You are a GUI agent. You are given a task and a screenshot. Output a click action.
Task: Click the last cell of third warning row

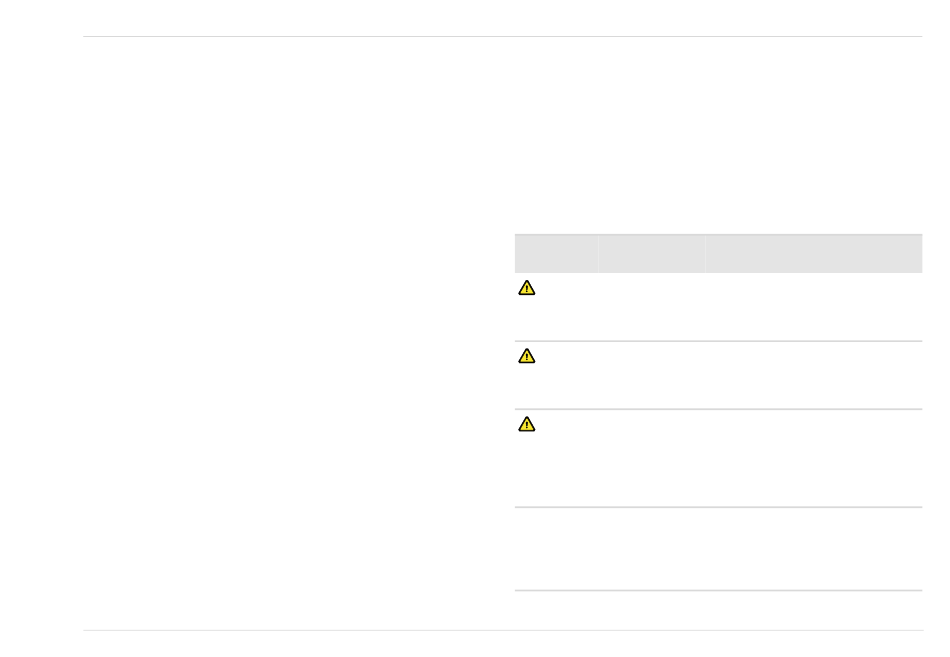(814, 458)
